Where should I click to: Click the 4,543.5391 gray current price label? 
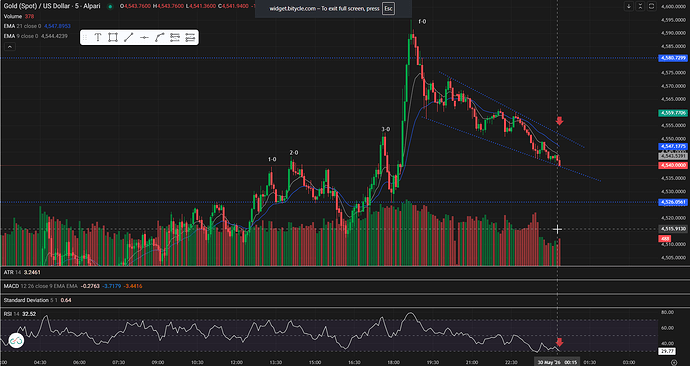click(673, 156)
